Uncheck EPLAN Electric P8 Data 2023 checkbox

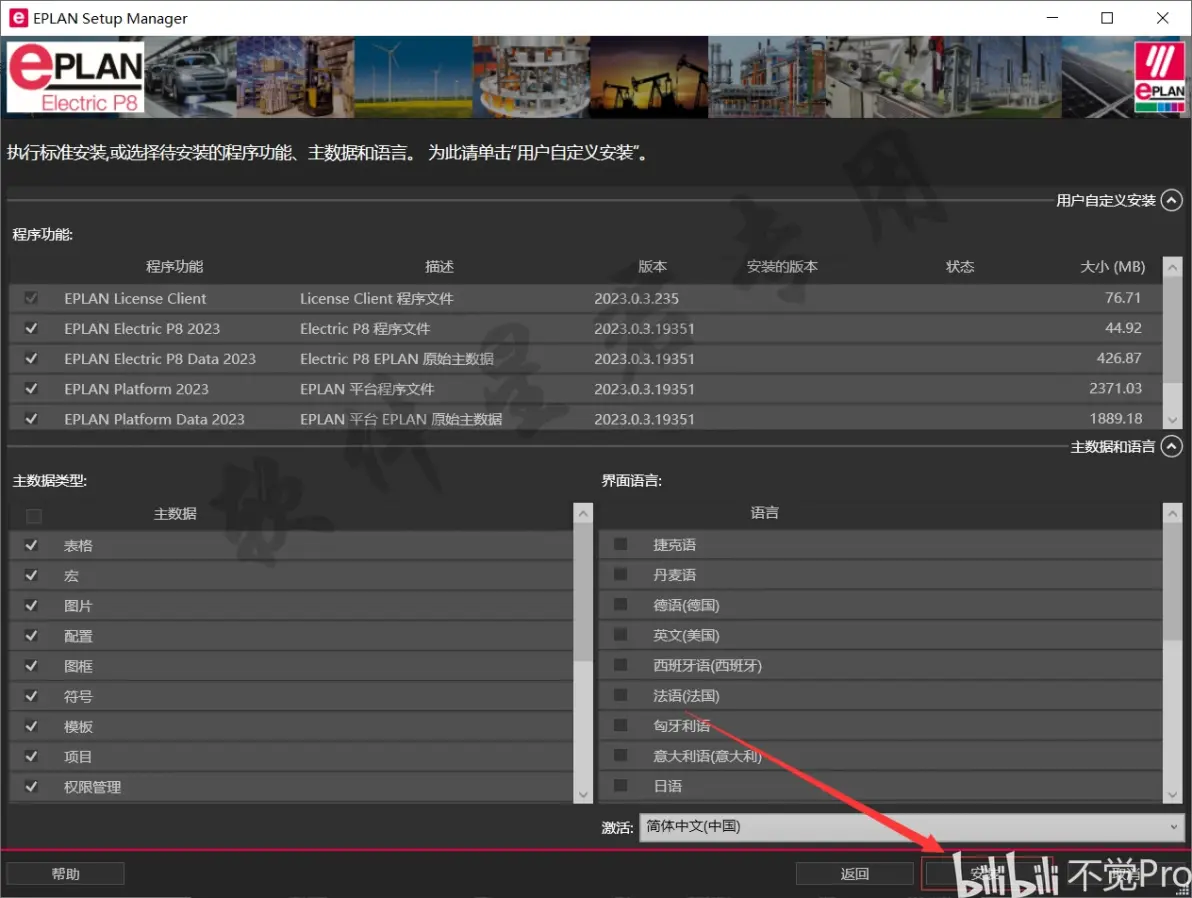[31, 358]
